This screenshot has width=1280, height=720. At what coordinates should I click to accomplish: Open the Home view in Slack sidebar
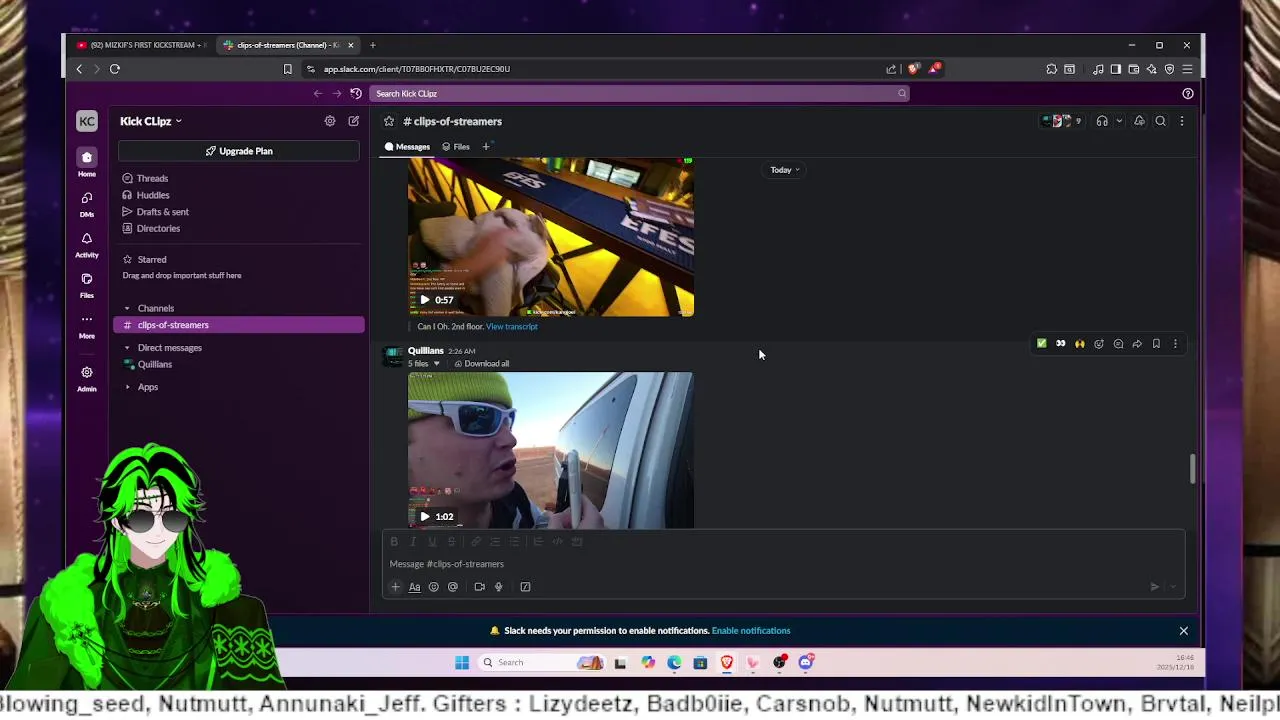point(87,162)
